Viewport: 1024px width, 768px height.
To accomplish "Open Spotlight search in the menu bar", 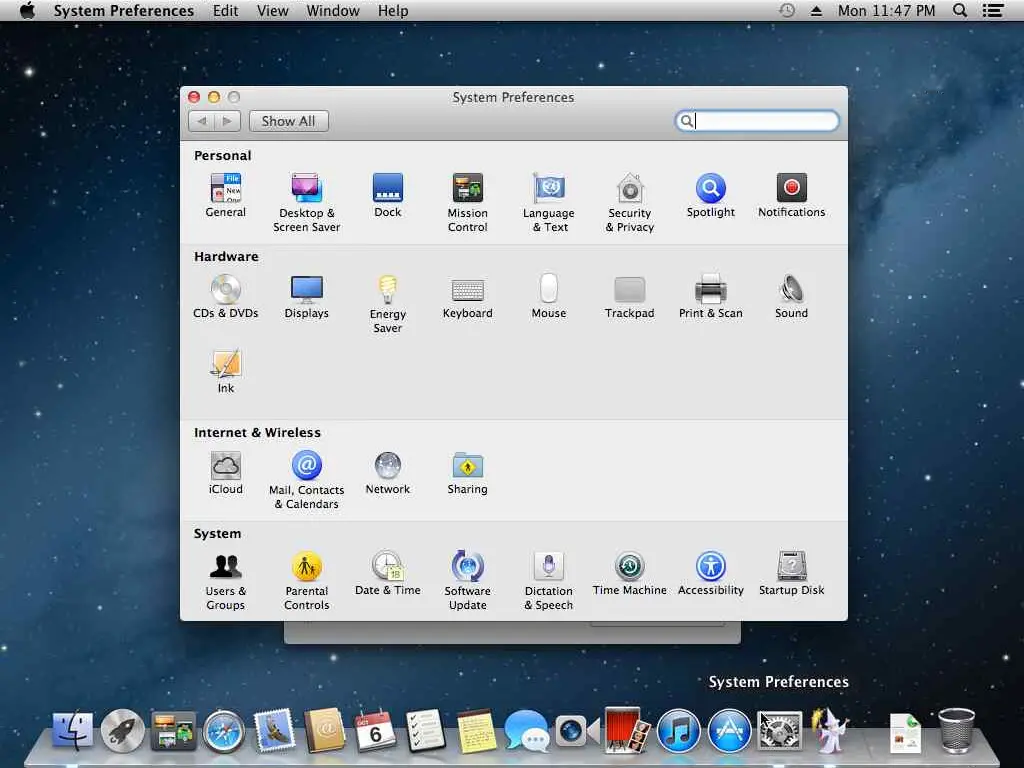I will click(960, 10).
